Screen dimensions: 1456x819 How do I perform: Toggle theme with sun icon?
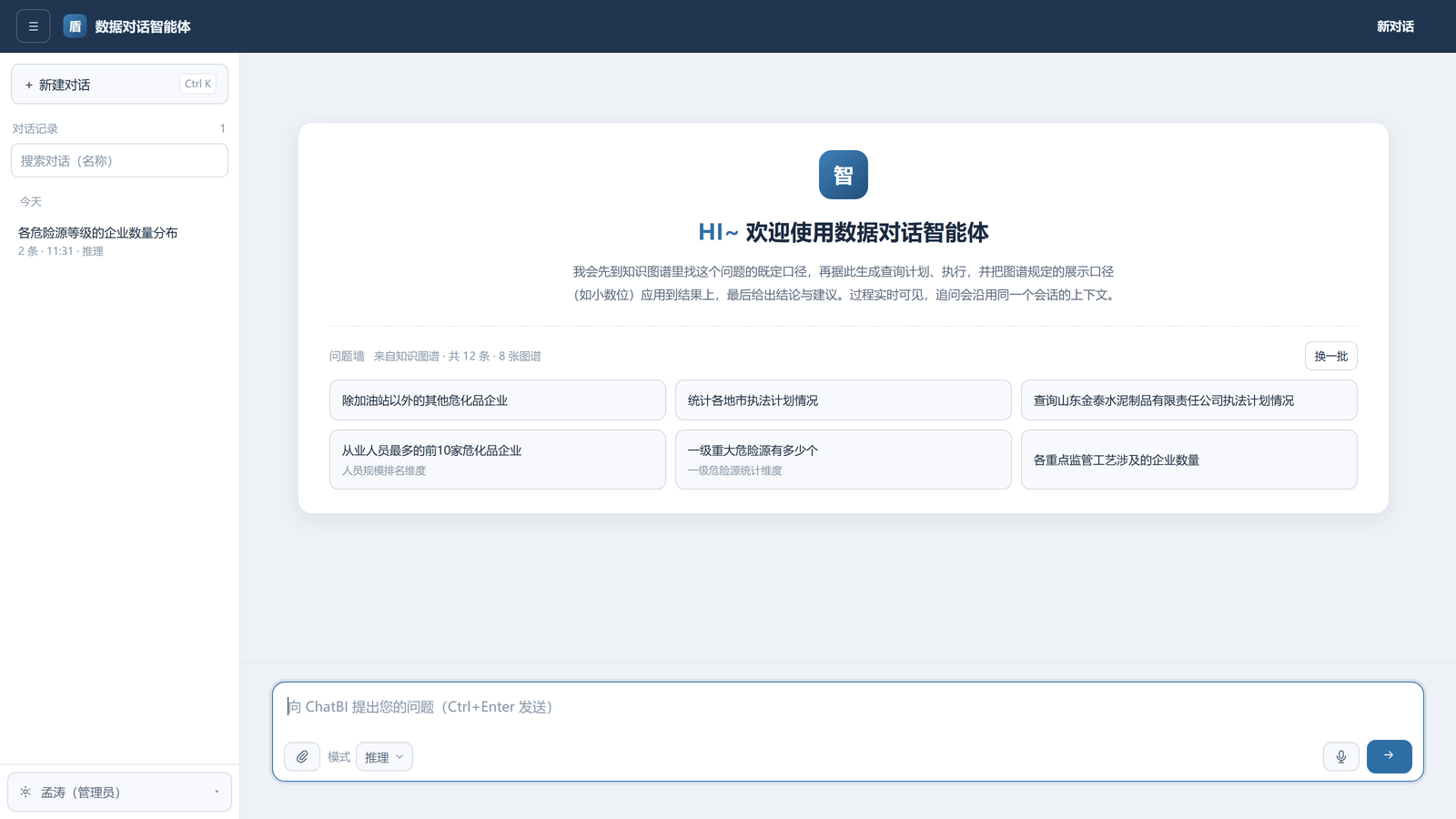click(25, 792)
